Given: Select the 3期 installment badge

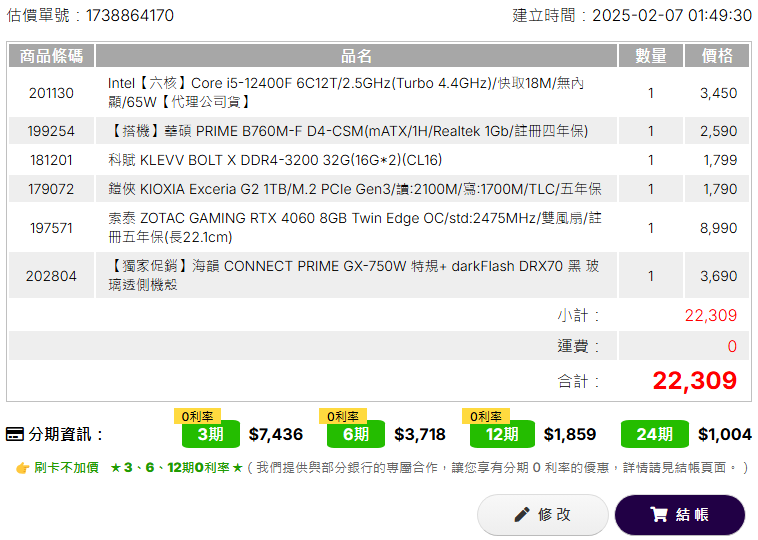Looking at the screenshot, I should pos(211,434).
